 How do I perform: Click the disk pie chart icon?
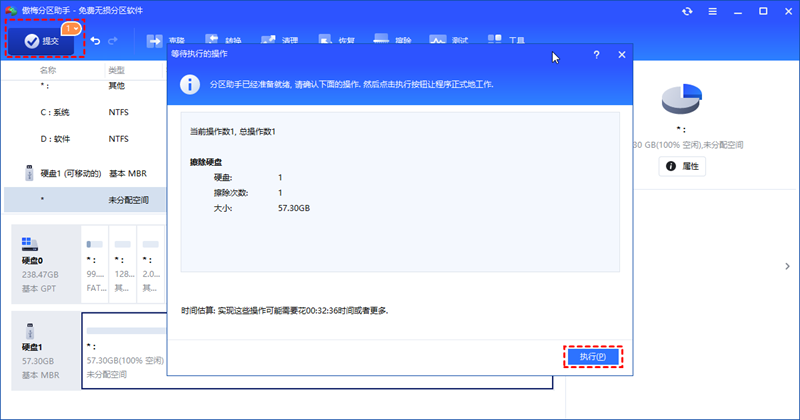682,99
